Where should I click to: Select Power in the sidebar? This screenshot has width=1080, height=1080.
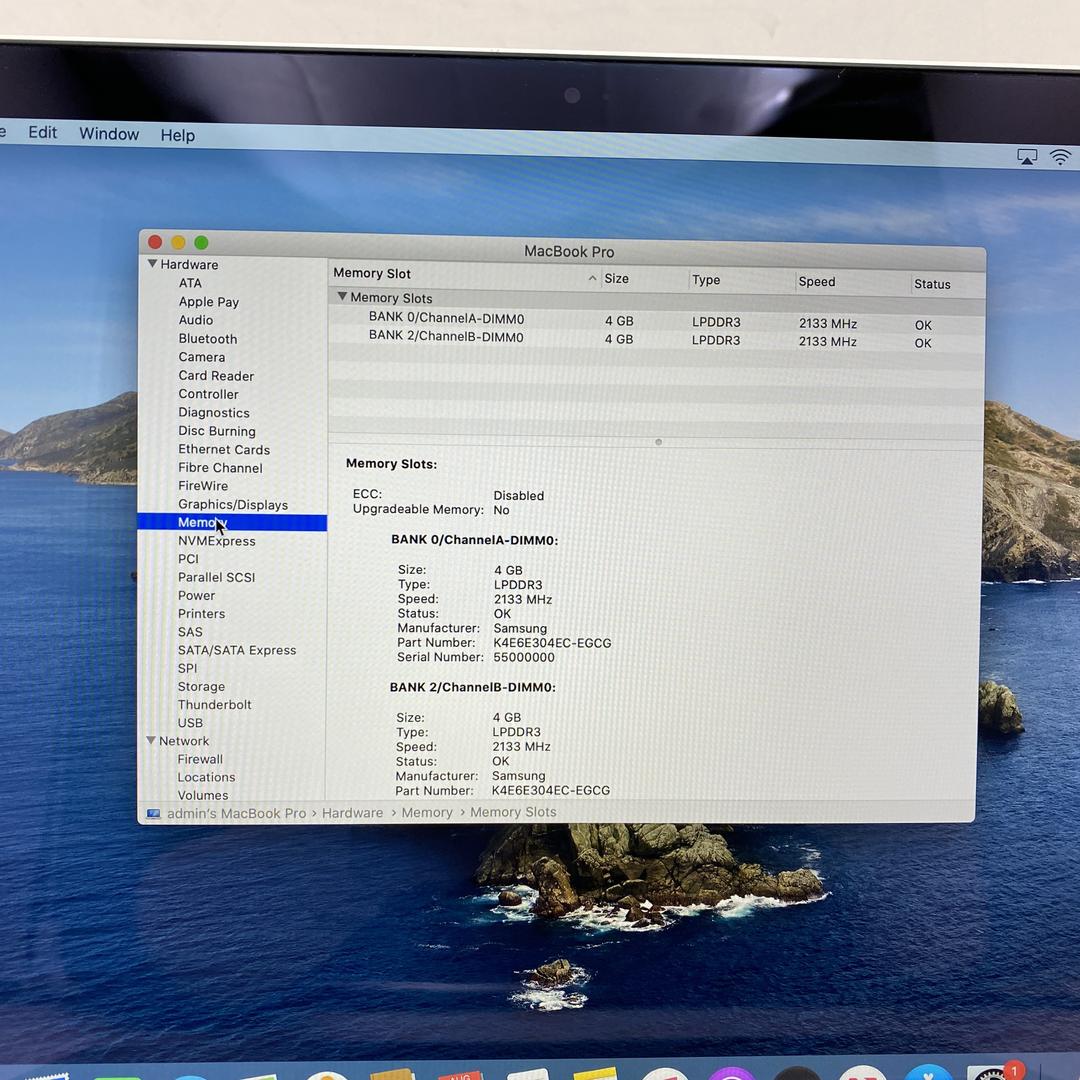tap(196, 596)
